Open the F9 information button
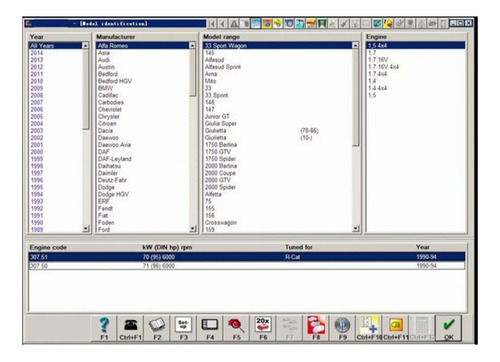Viewport: 500px width, 362px height. tap(342, 328)
